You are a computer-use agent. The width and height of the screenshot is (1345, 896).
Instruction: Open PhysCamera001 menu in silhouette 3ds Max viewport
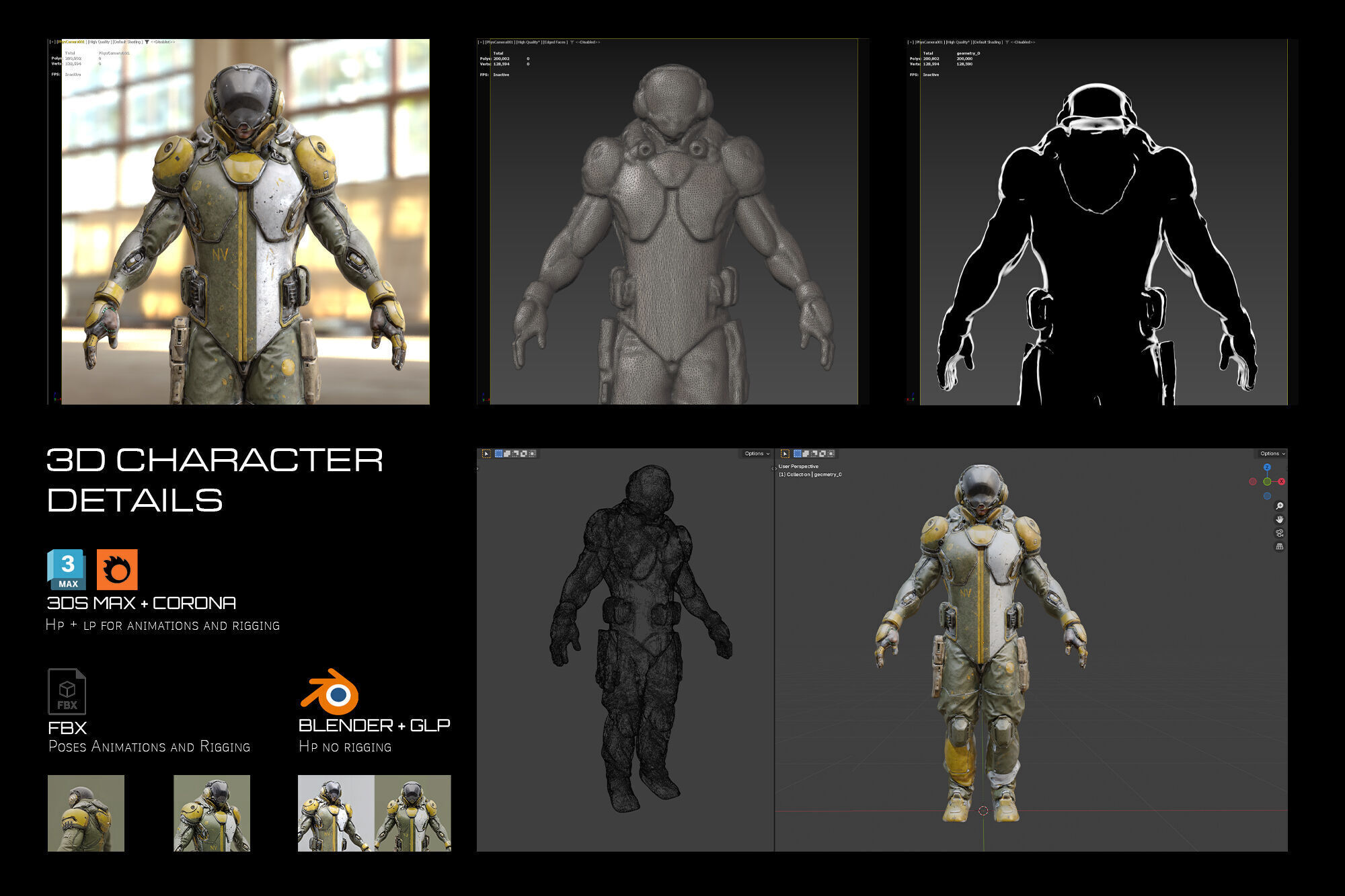point(930,42)
